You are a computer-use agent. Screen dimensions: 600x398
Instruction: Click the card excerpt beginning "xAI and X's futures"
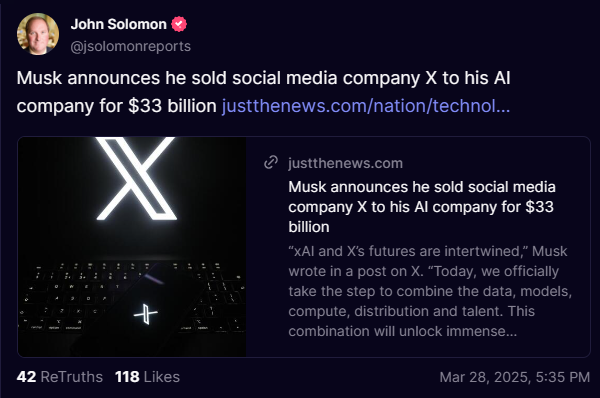click(x=430, y=291)
